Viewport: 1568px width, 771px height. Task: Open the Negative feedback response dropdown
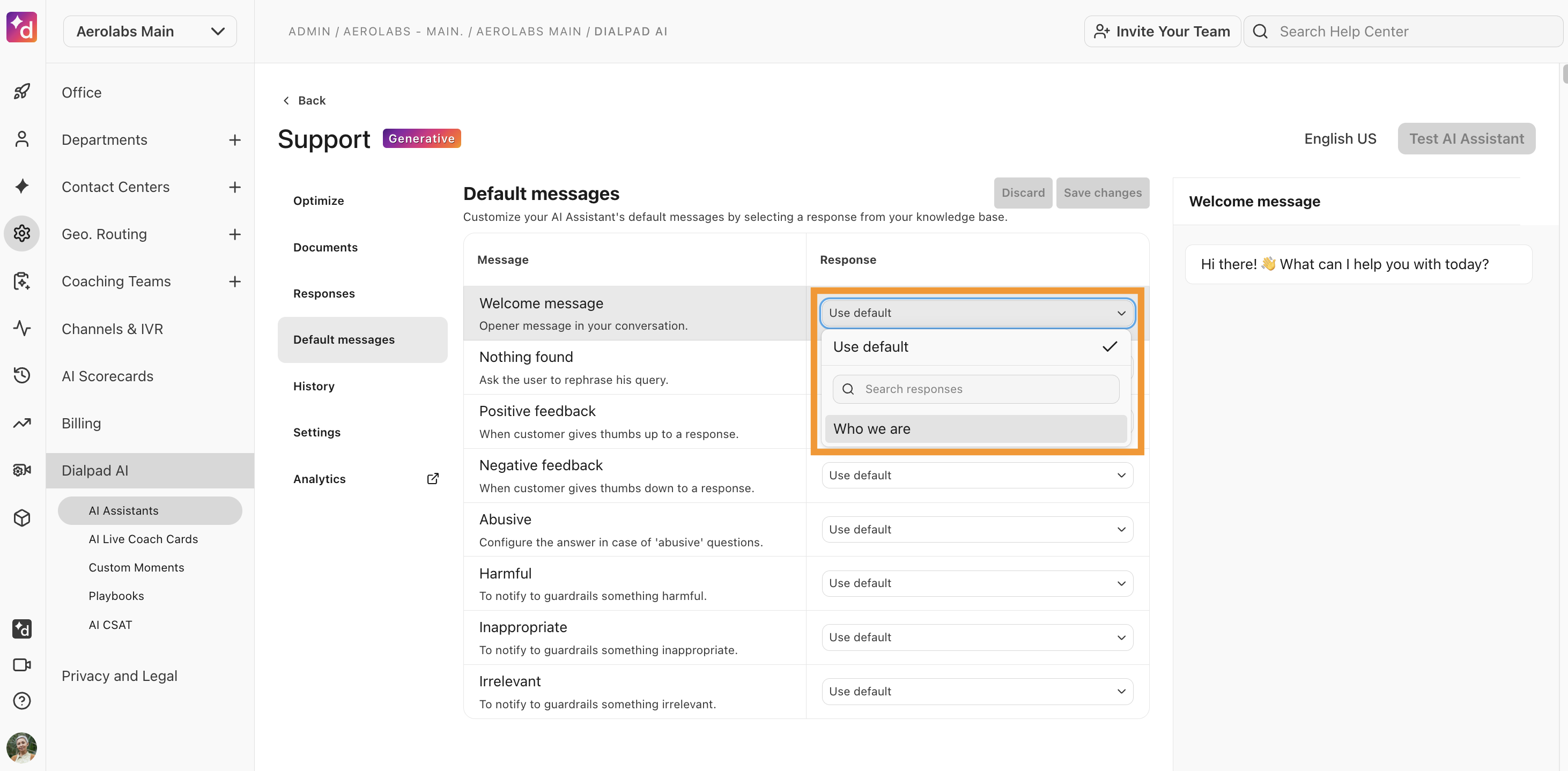pos(978,475)
